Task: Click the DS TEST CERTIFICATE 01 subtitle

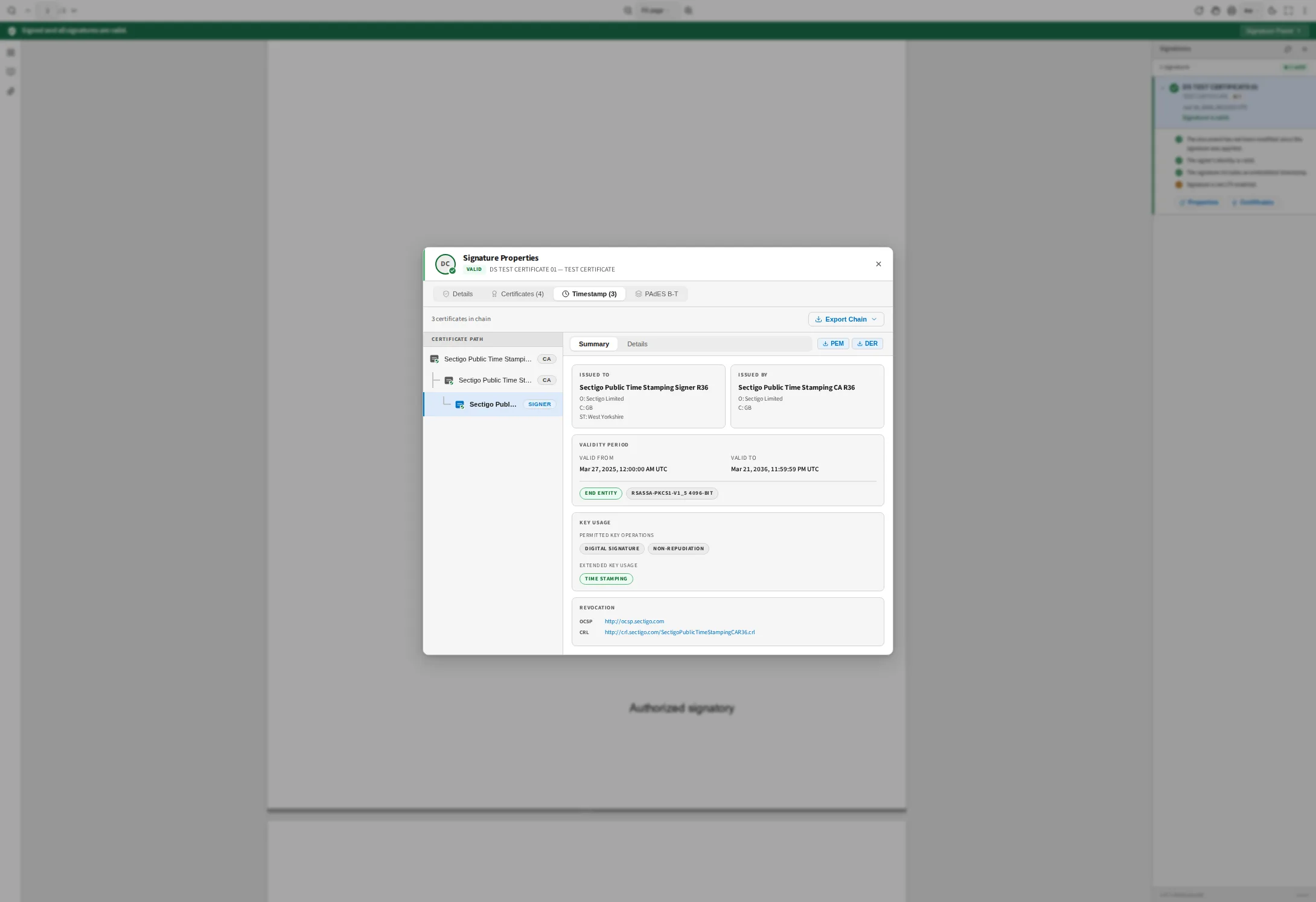Action: pos(552,269)
